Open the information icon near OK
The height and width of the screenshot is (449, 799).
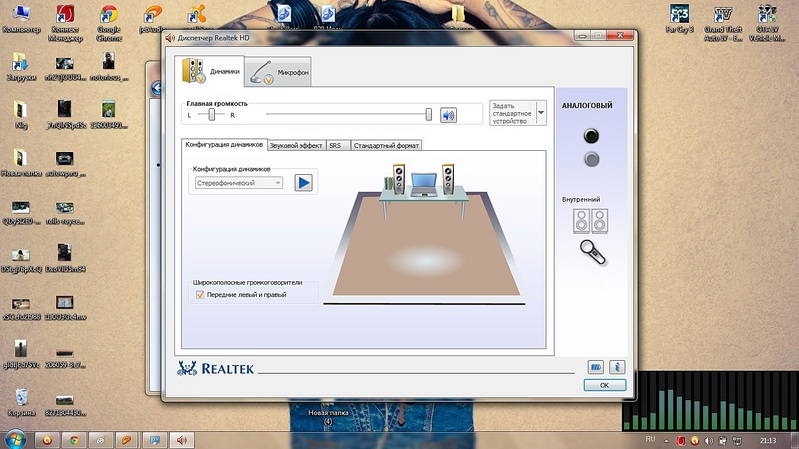coord(617,367)
